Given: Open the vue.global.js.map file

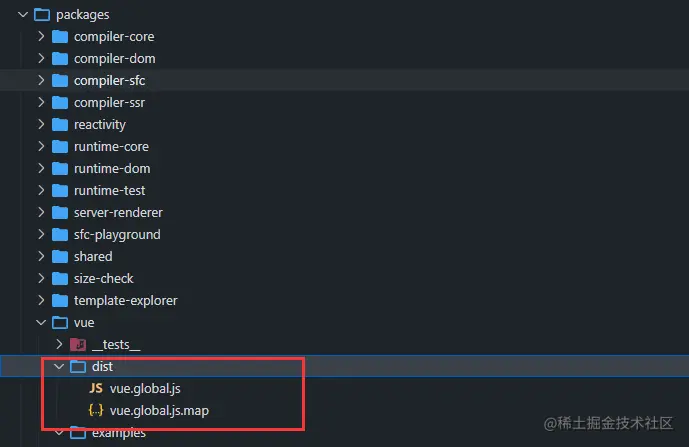Looking at the screenshot, I should coord(160,411).
